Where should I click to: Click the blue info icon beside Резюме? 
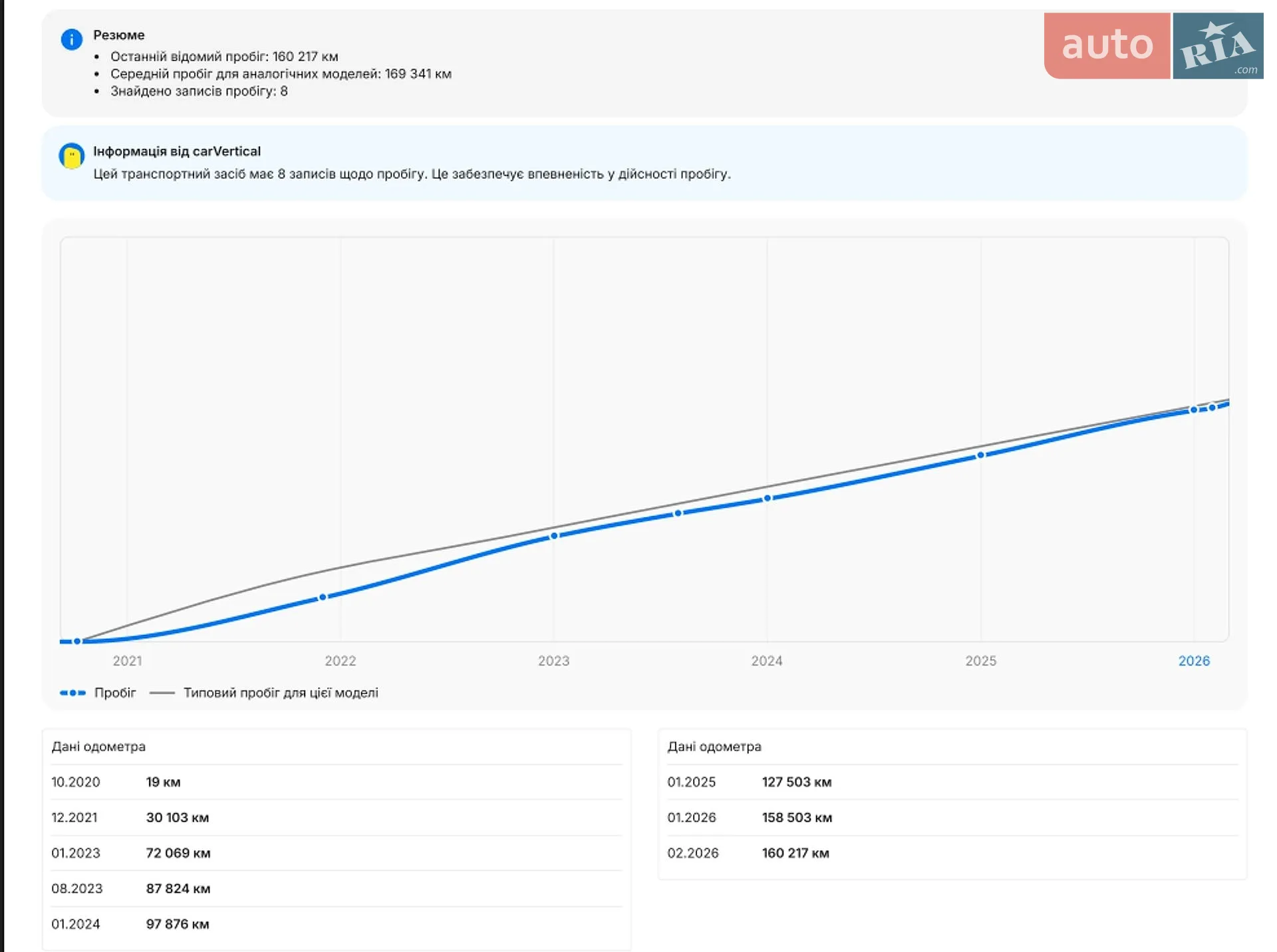coord(71,39)
